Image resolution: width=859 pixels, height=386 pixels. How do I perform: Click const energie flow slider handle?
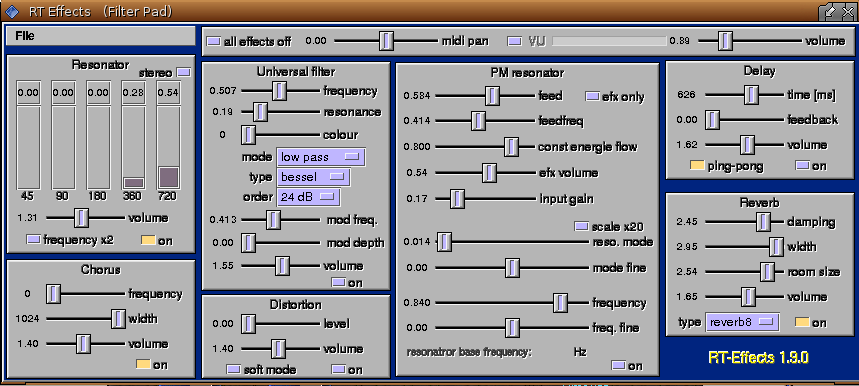point(511,147)
